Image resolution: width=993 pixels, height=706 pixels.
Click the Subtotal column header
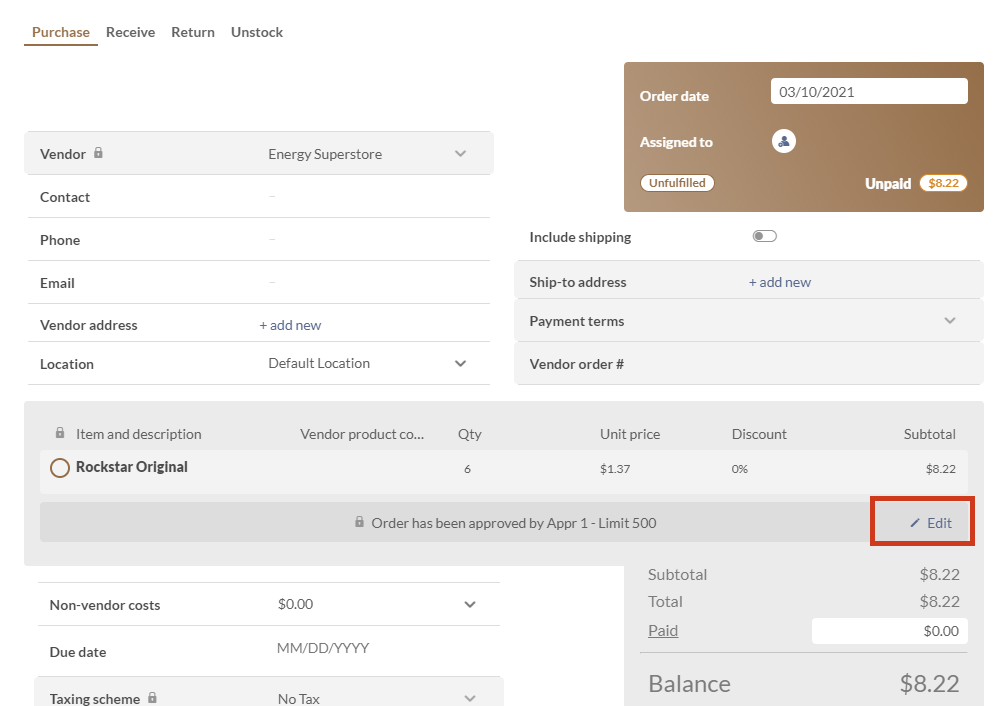coord(929,434)
